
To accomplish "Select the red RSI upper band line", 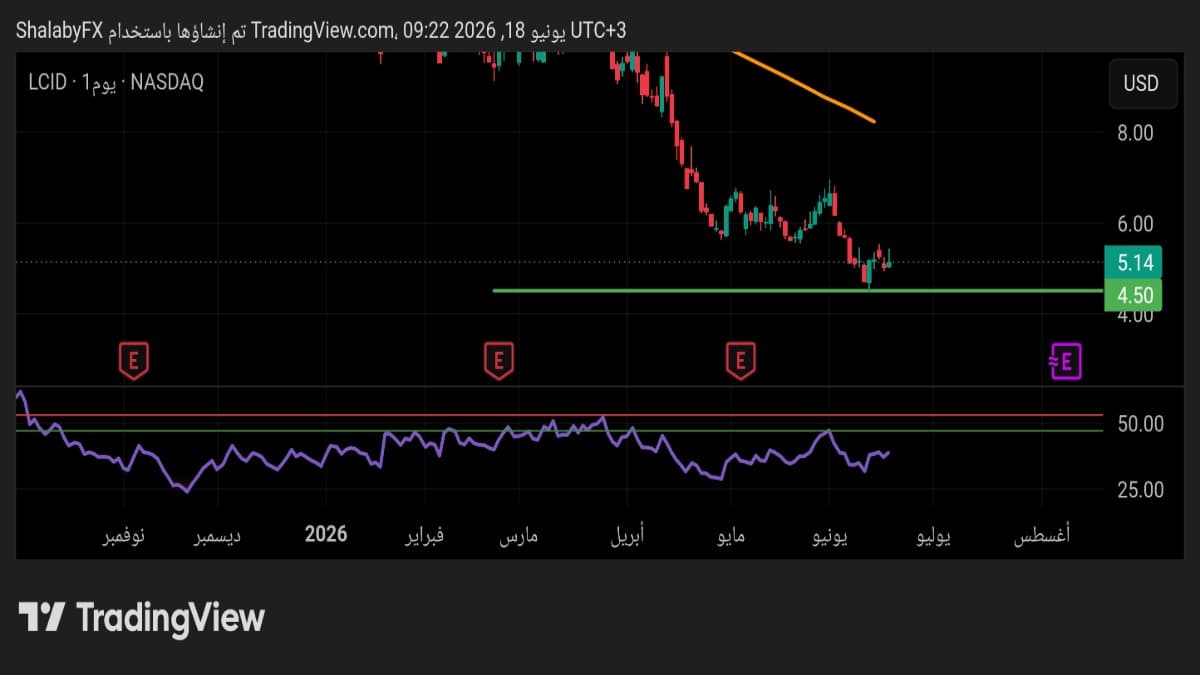I will (560, 414).
